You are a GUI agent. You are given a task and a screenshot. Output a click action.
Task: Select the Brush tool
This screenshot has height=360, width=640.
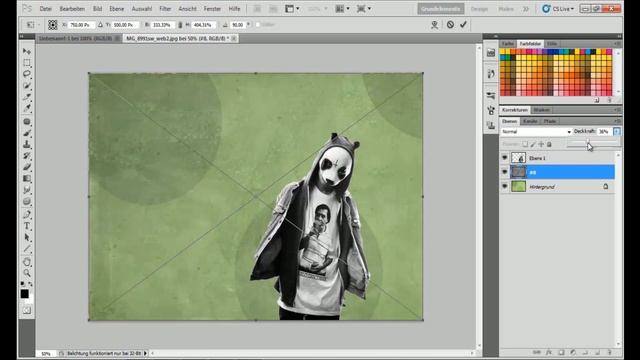27,133
